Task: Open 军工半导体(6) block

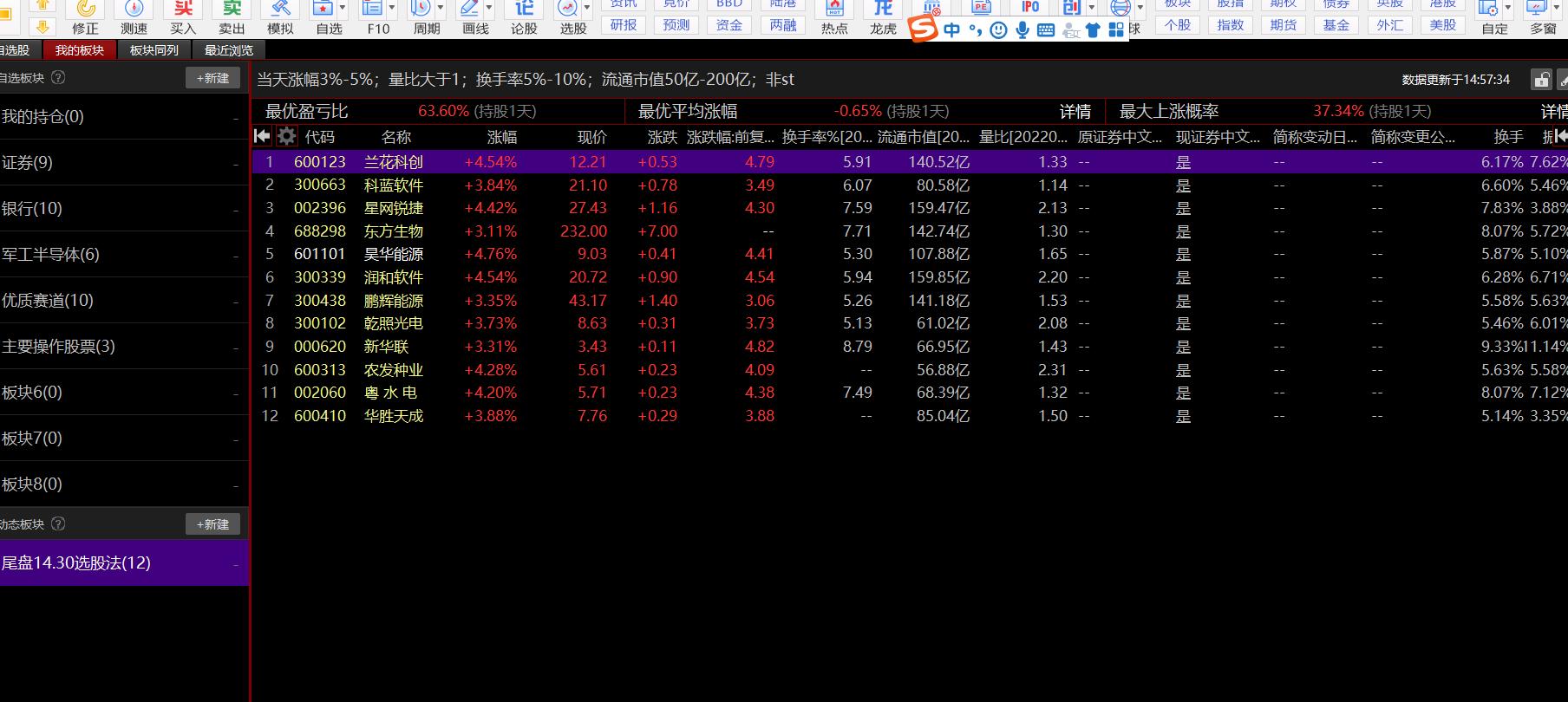Action: 124,254
